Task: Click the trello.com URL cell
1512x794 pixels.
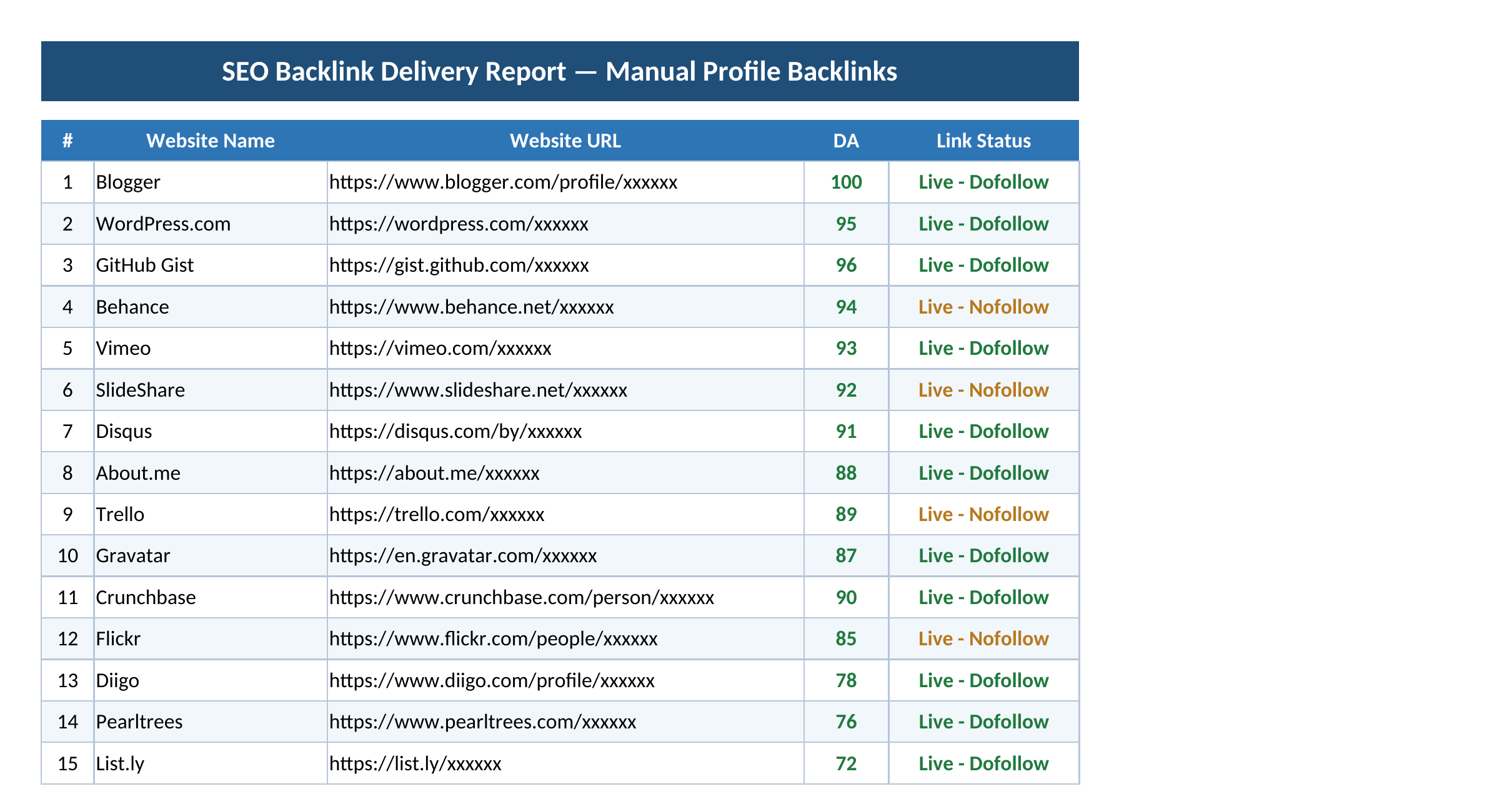Action: tap(565, 514)
